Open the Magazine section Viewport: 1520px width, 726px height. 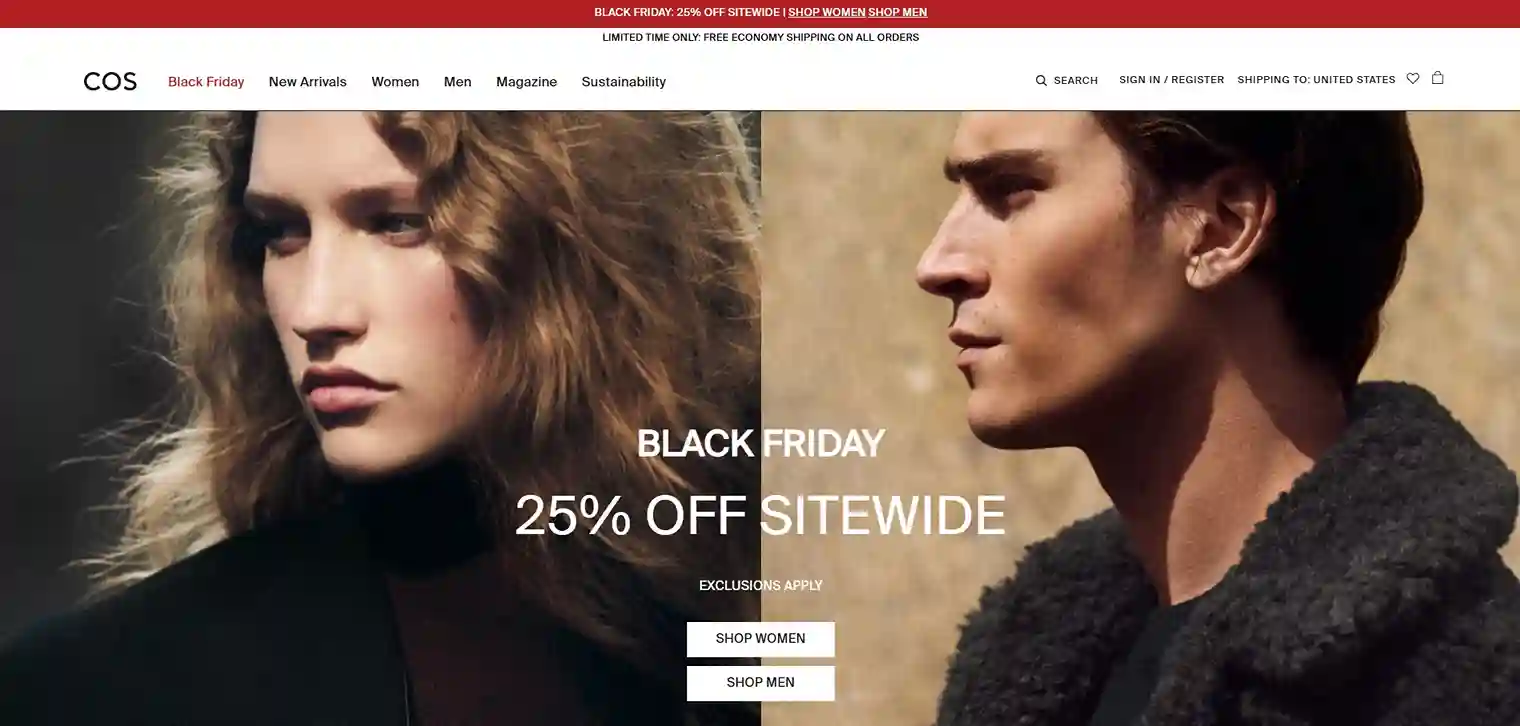click(x=527, y=82)
